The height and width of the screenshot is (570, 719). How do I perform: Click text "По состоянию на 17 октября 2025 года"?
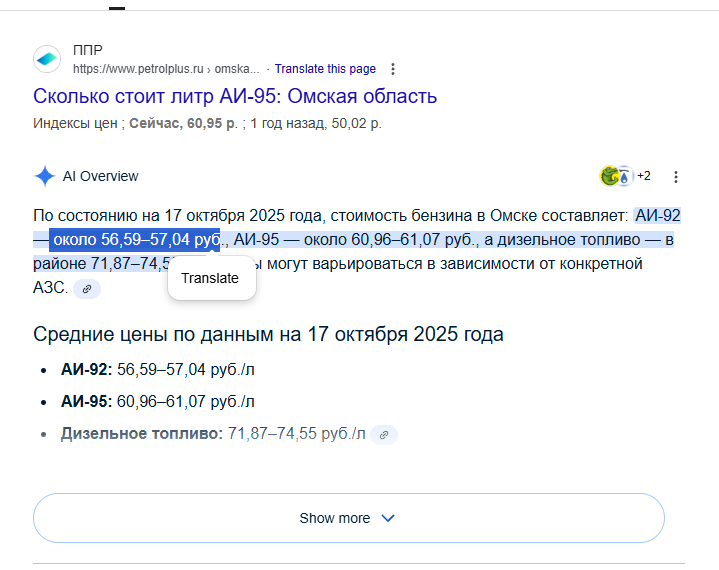[x=179, y=216]
